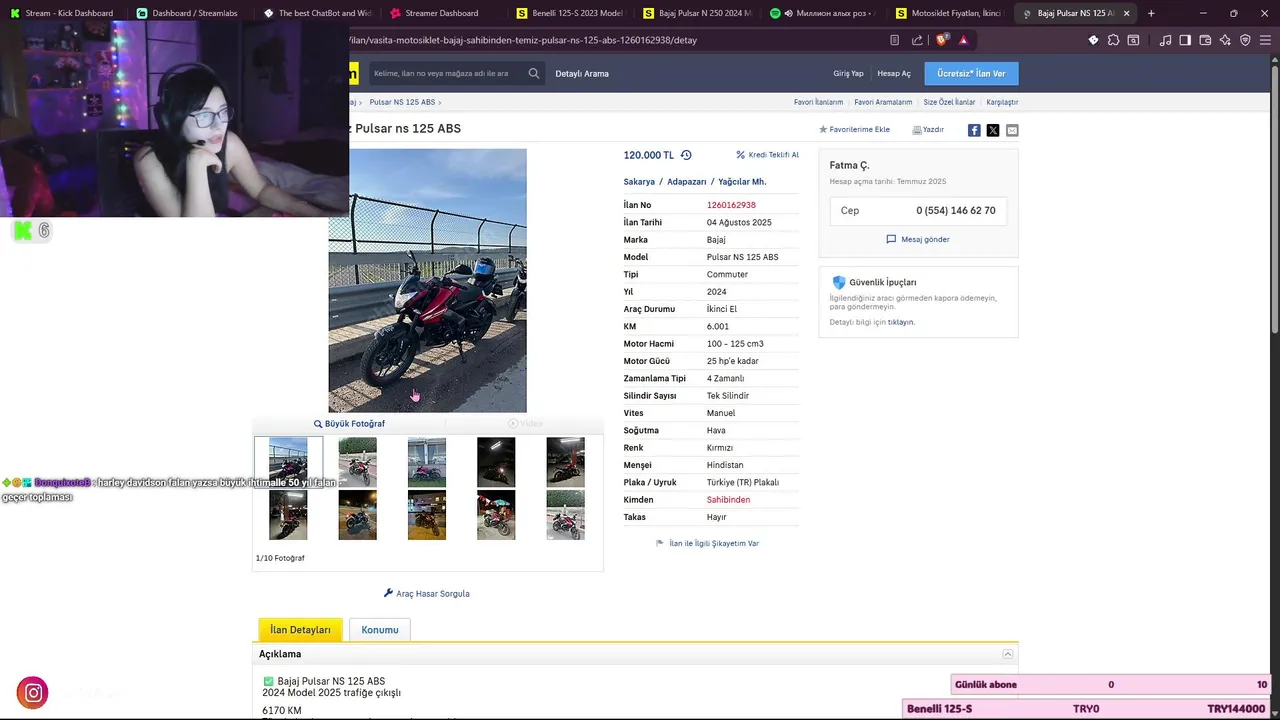
Task: Click the Instagram icon overlay
Action: 32,692
